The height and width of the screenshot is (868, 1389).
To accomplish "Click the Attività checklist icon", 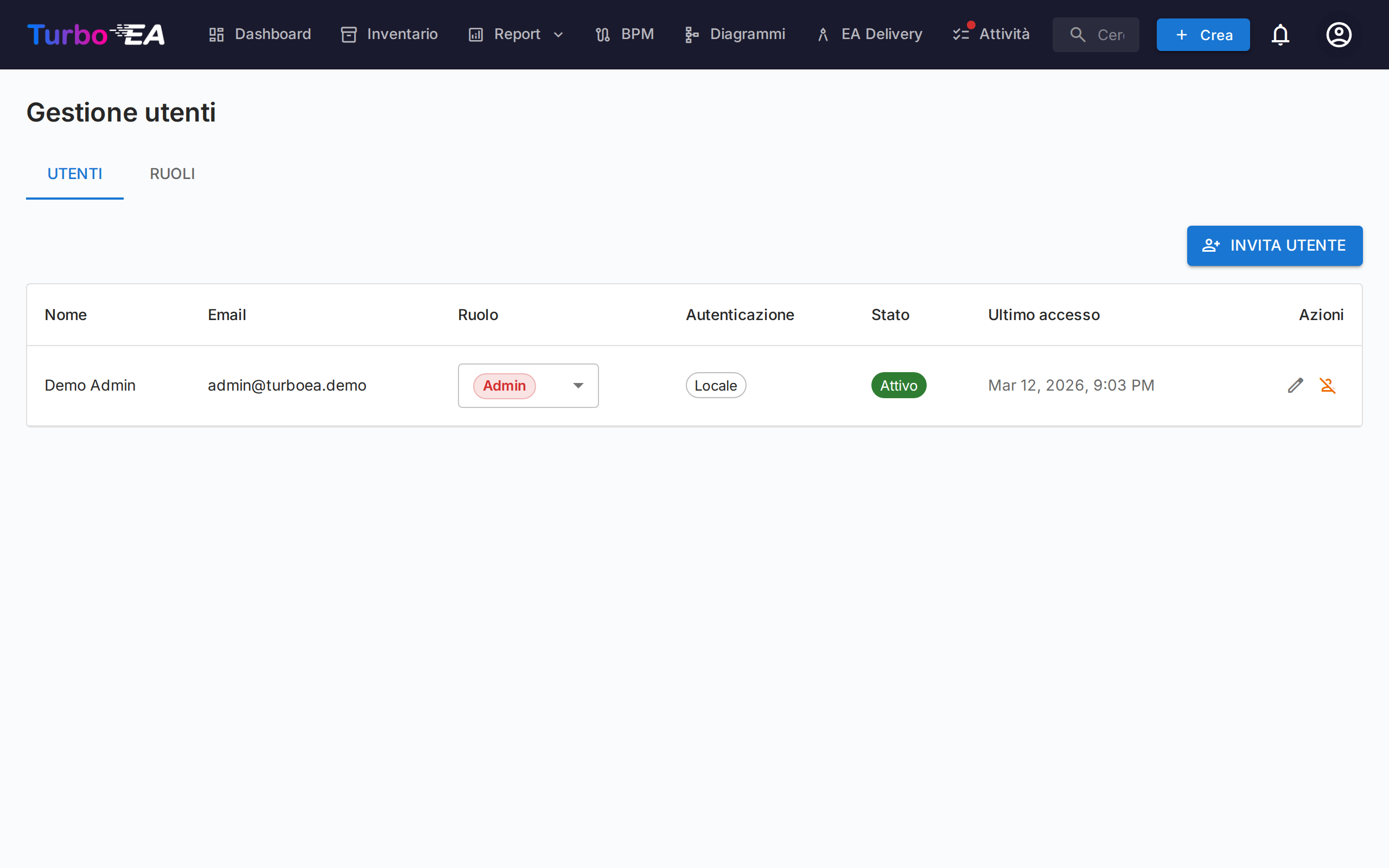I will pos(961,34).
